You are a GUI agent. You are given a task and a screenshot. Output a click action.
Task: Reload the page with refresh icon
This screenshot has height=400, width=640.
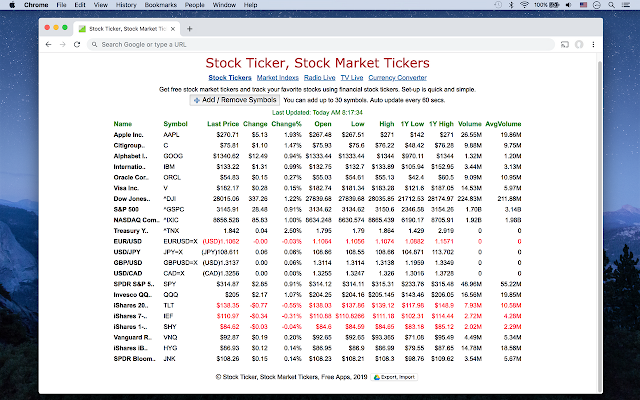77,44
